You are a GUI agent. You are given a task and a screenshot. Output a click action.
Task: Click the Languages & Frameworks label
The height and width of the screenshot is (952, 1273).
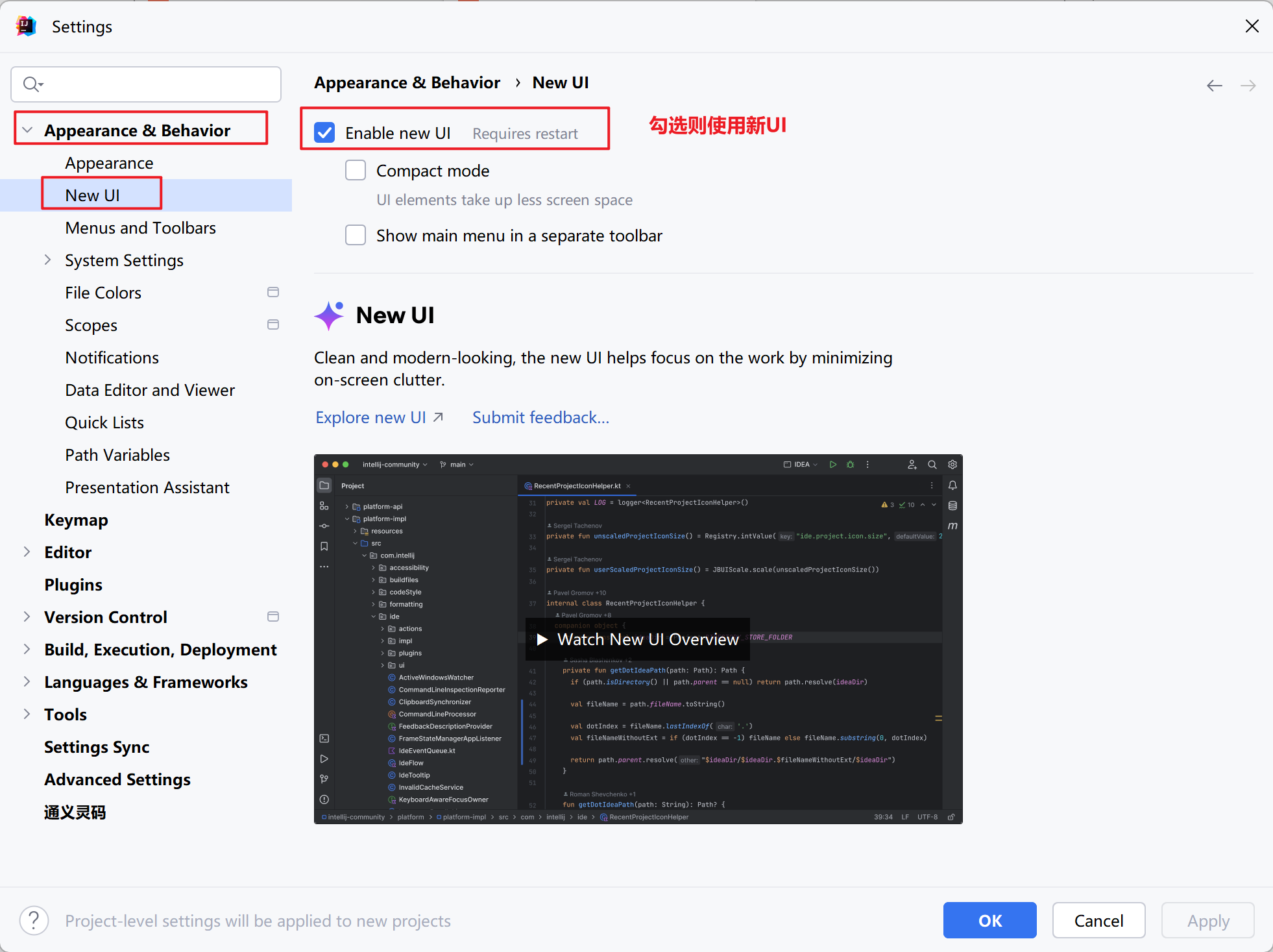[146, 682]
